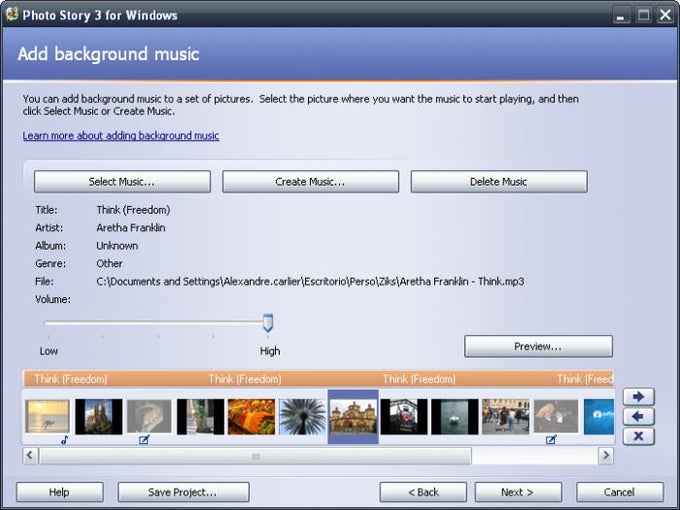
Task: Click first 'Think (Freedom)' label on music bar
Action: point(71,379)
